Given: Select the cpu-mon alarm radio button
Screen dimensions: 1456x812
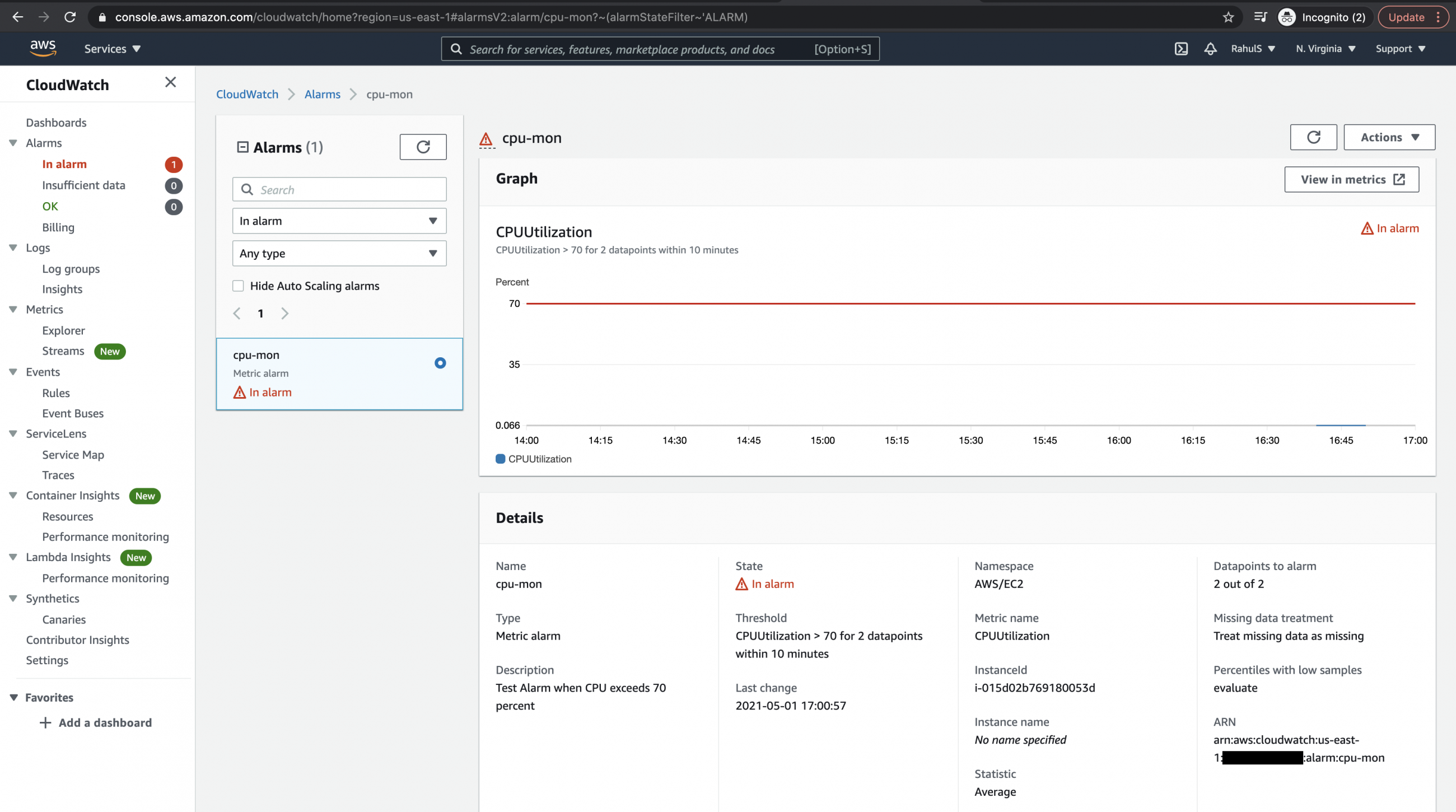Looking at the screenshot, I should coord(440,363).
